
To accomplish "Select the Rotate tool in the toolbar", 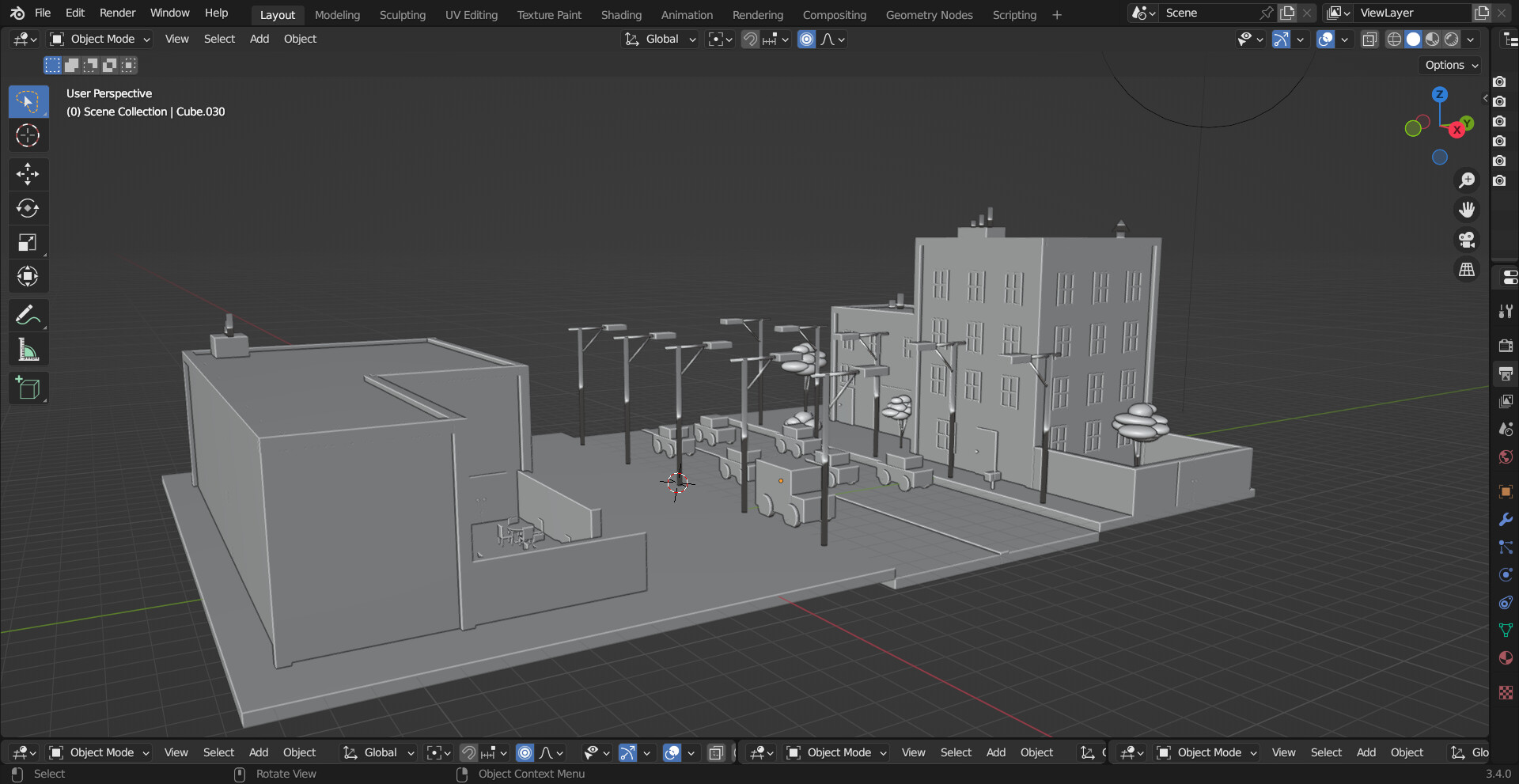I will click(x=28, y=208).
